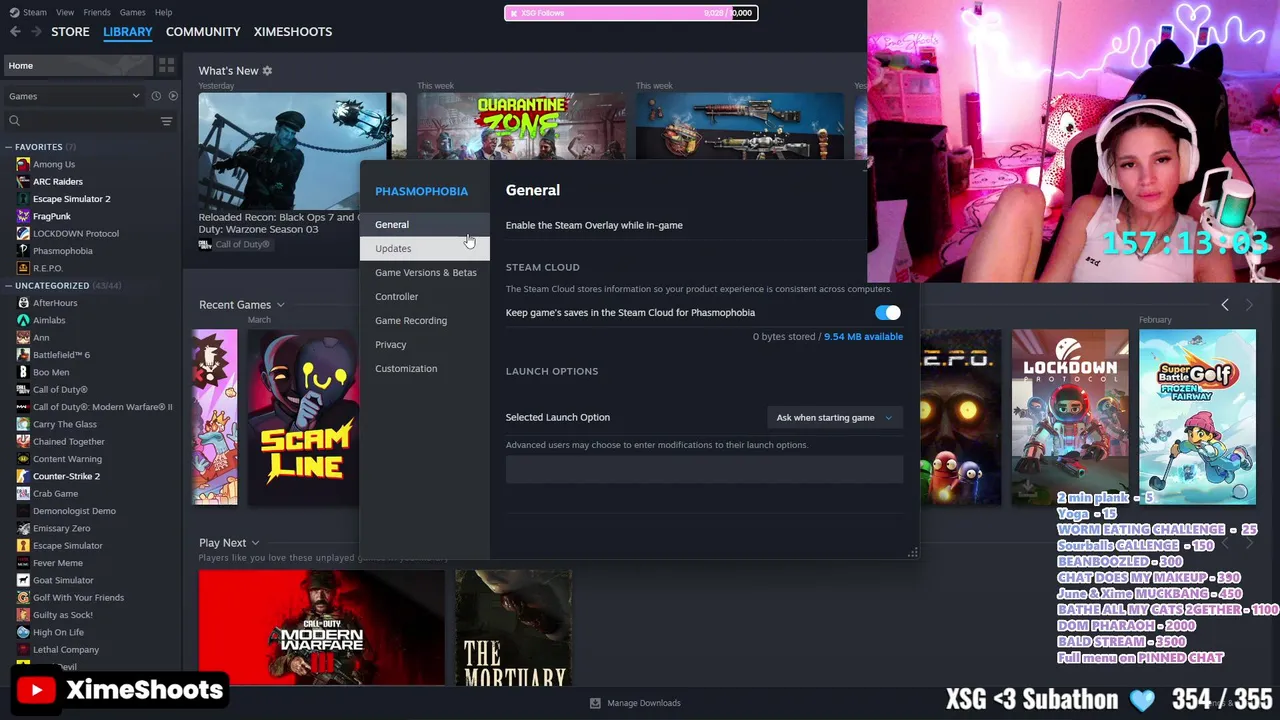Go to the LIBRARY tab

128,32
